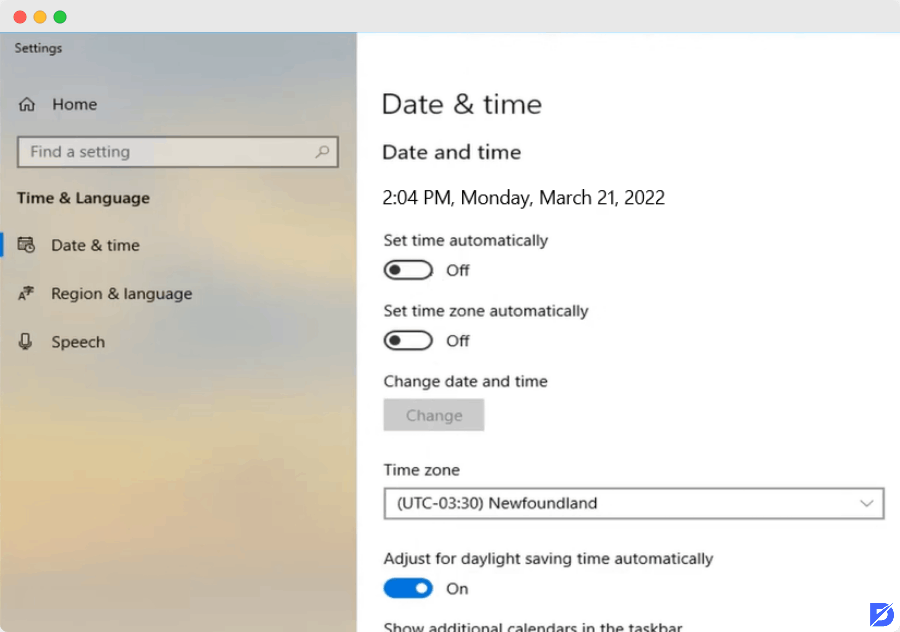Select the Speech microphone icon
This screenshot has height=632, width=900.
27,341
